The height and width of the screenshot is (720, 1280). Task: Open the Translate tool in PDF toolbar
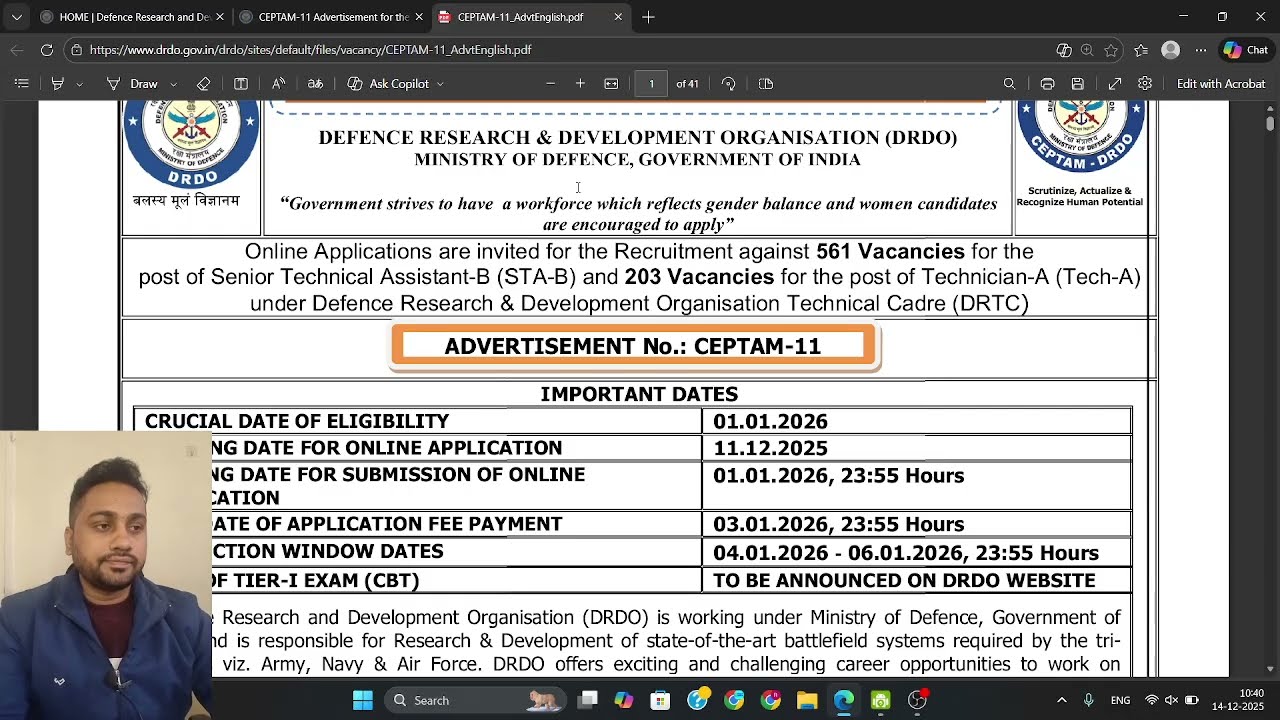tap(315, 84)
